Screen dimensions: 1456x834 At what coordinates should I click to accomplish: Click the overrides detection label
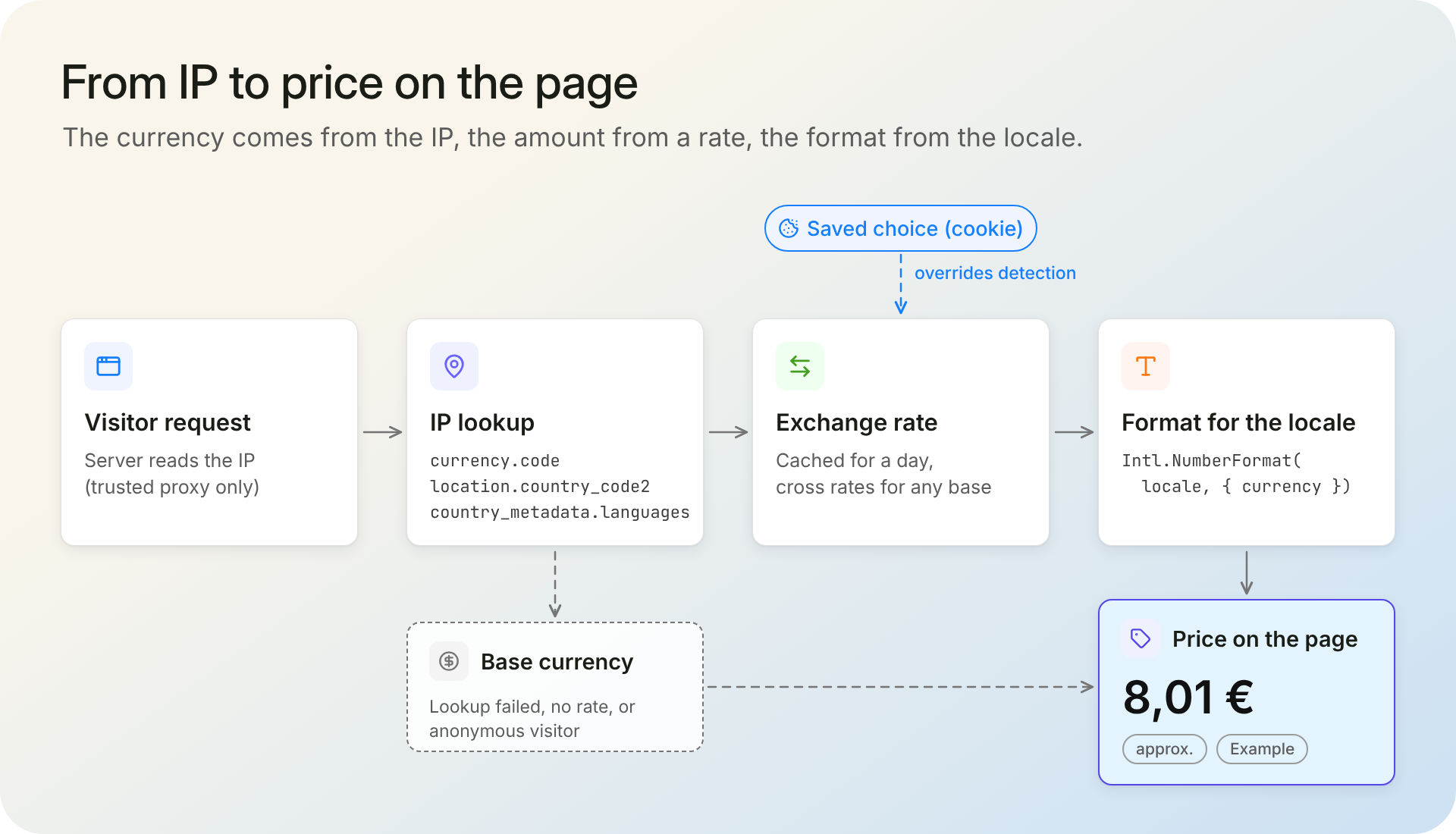(995, 273)
